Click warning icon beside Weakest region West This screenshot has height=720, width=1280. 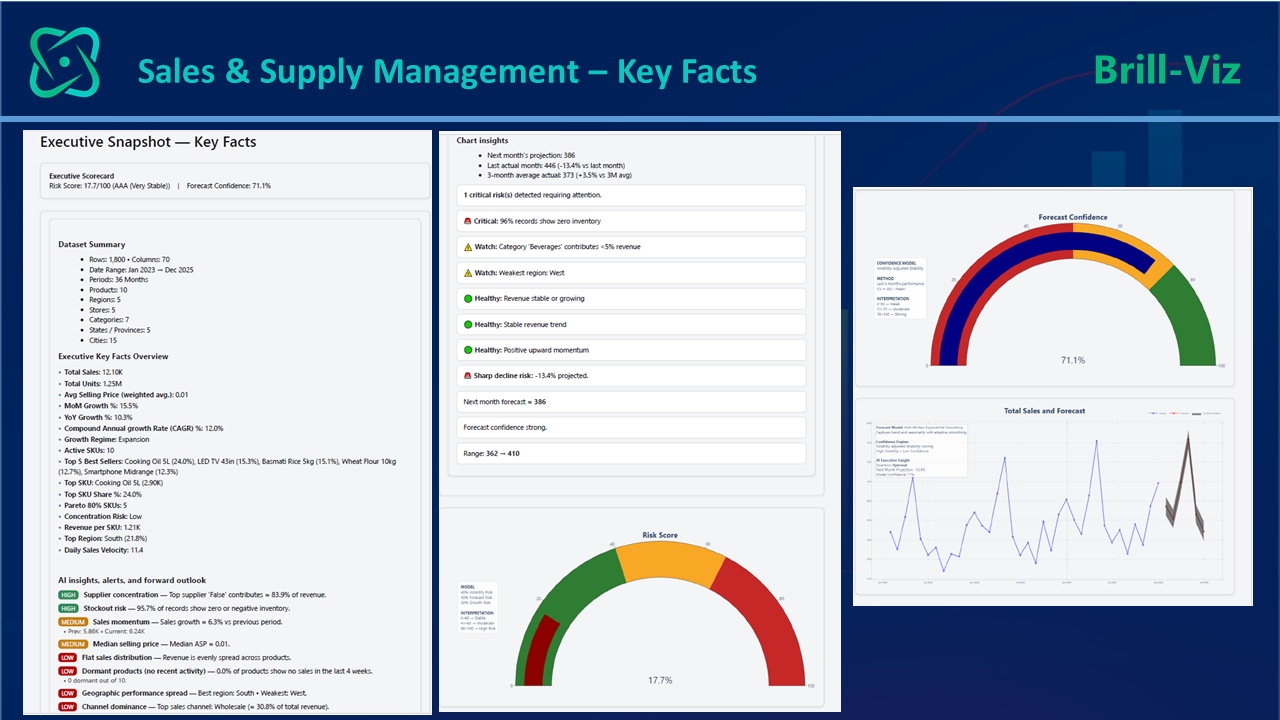point(468,273)
